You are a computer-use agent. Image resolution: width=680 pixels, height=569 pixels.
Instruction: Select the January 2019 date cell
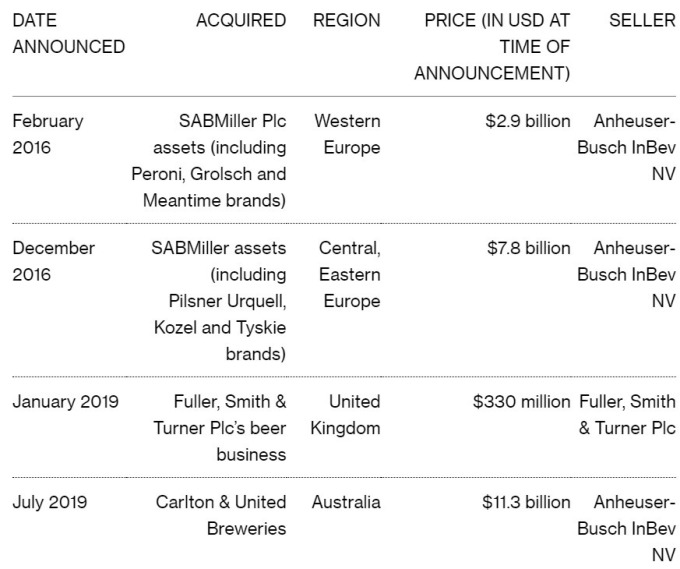65,402
